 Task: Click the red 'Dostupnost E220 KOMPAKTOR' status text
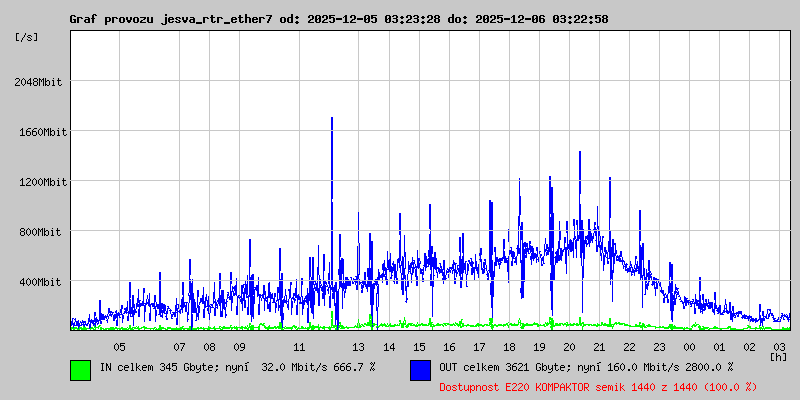pos(597,386)
